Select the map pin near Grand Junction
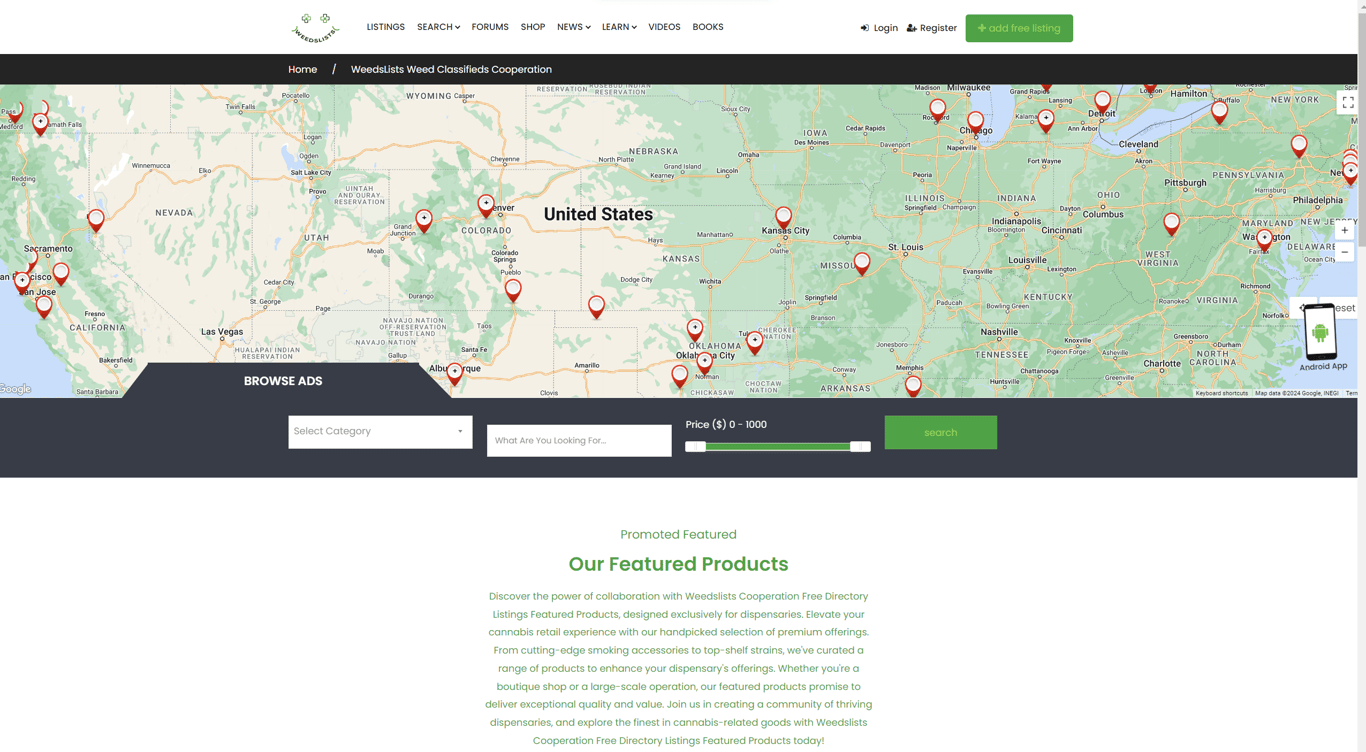 pyautogui.click(x=424, y=221)
